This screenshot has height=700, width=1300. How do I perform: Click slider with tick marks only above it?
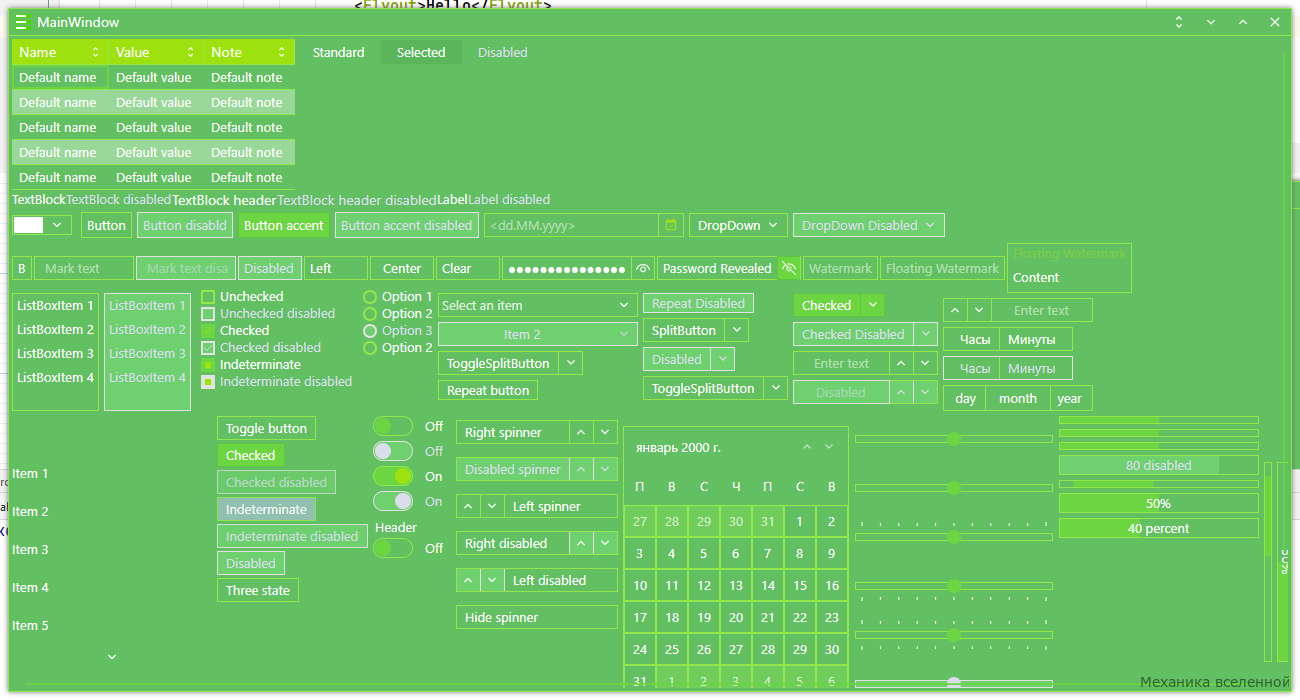953,536
